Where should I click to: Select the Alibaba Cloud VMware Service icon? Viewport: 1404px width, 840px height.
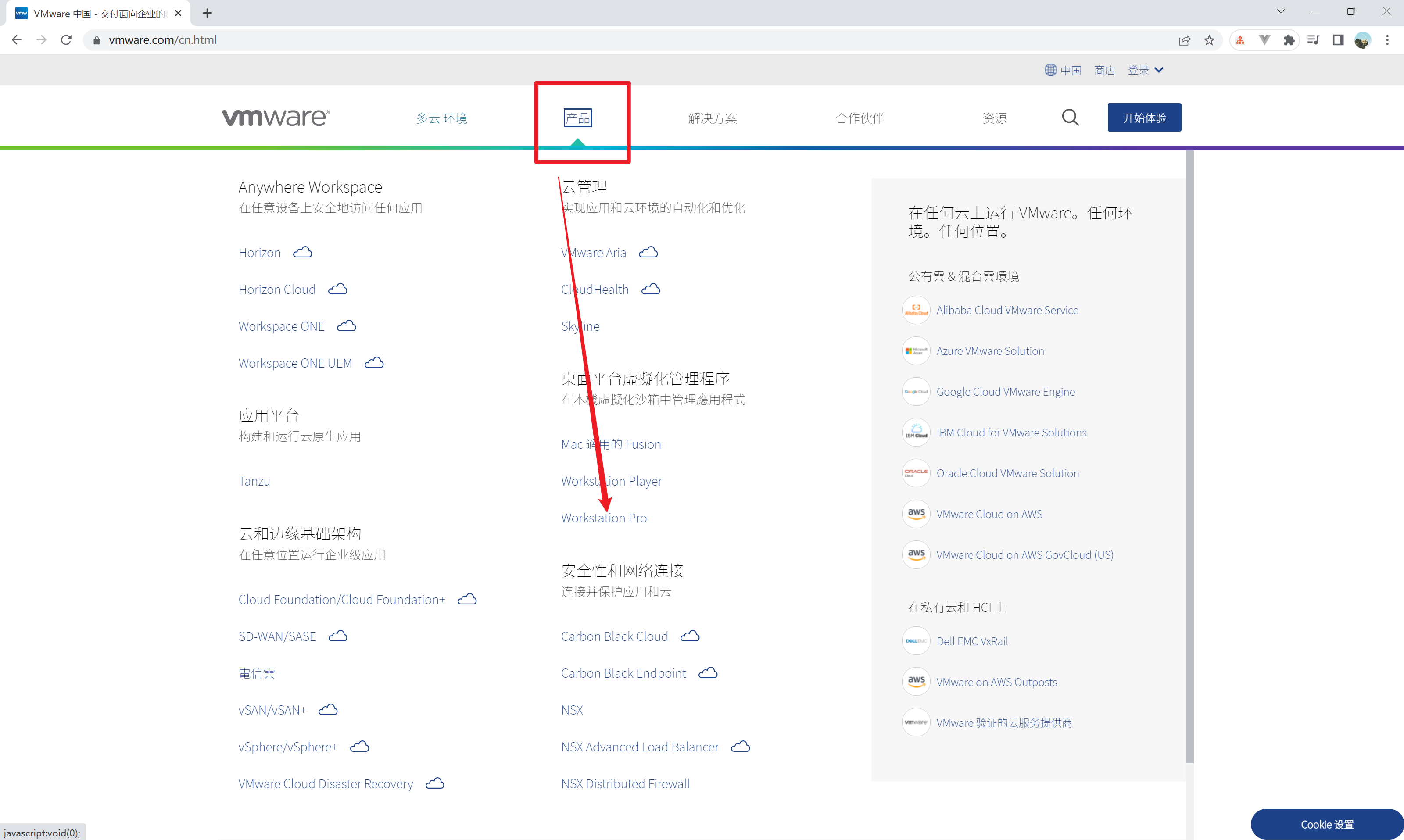click(x=915, y=310)
